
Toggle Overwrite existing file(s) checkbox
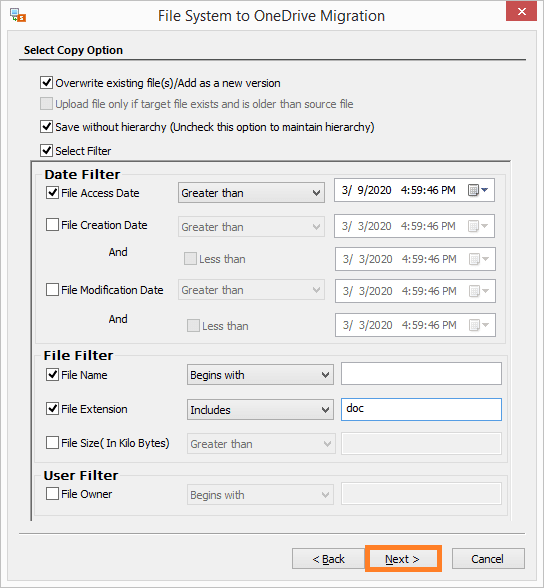pyautogui.click(x=46, y=82)
